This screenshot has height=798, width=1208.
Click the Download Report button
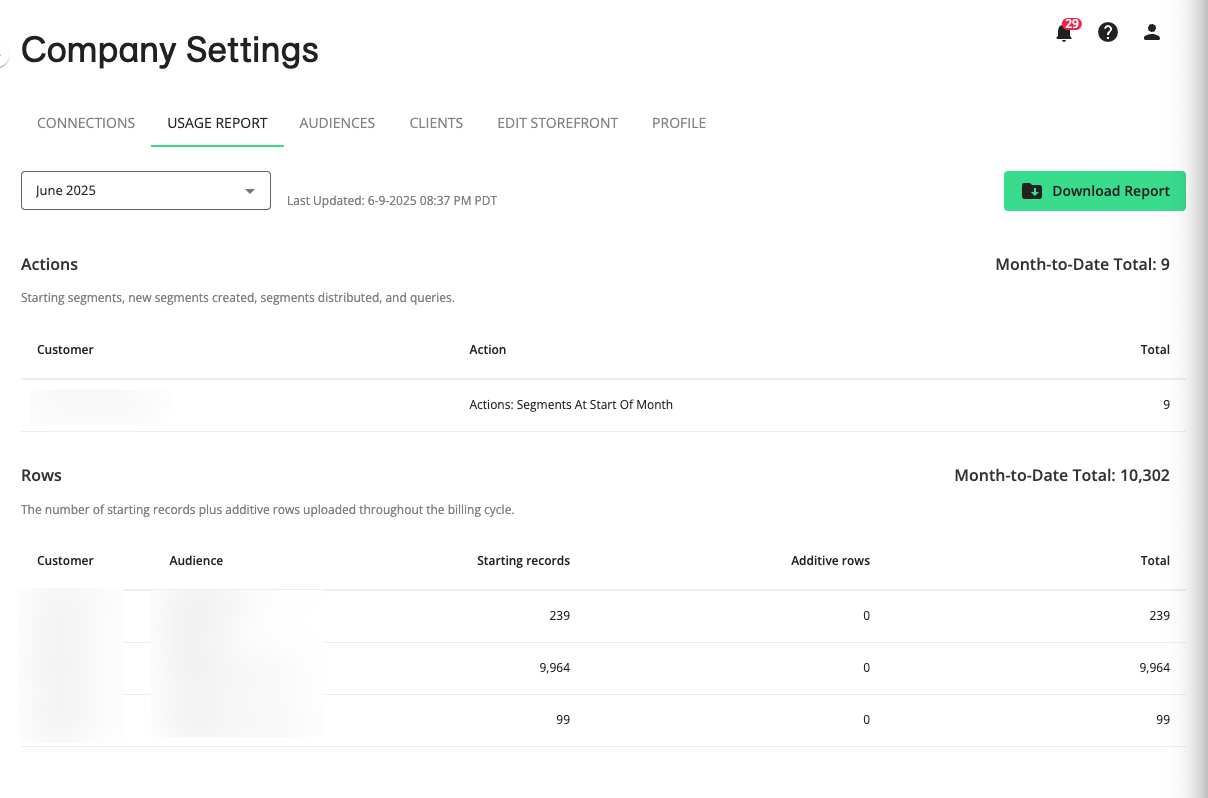click(x=1095, y=191)
